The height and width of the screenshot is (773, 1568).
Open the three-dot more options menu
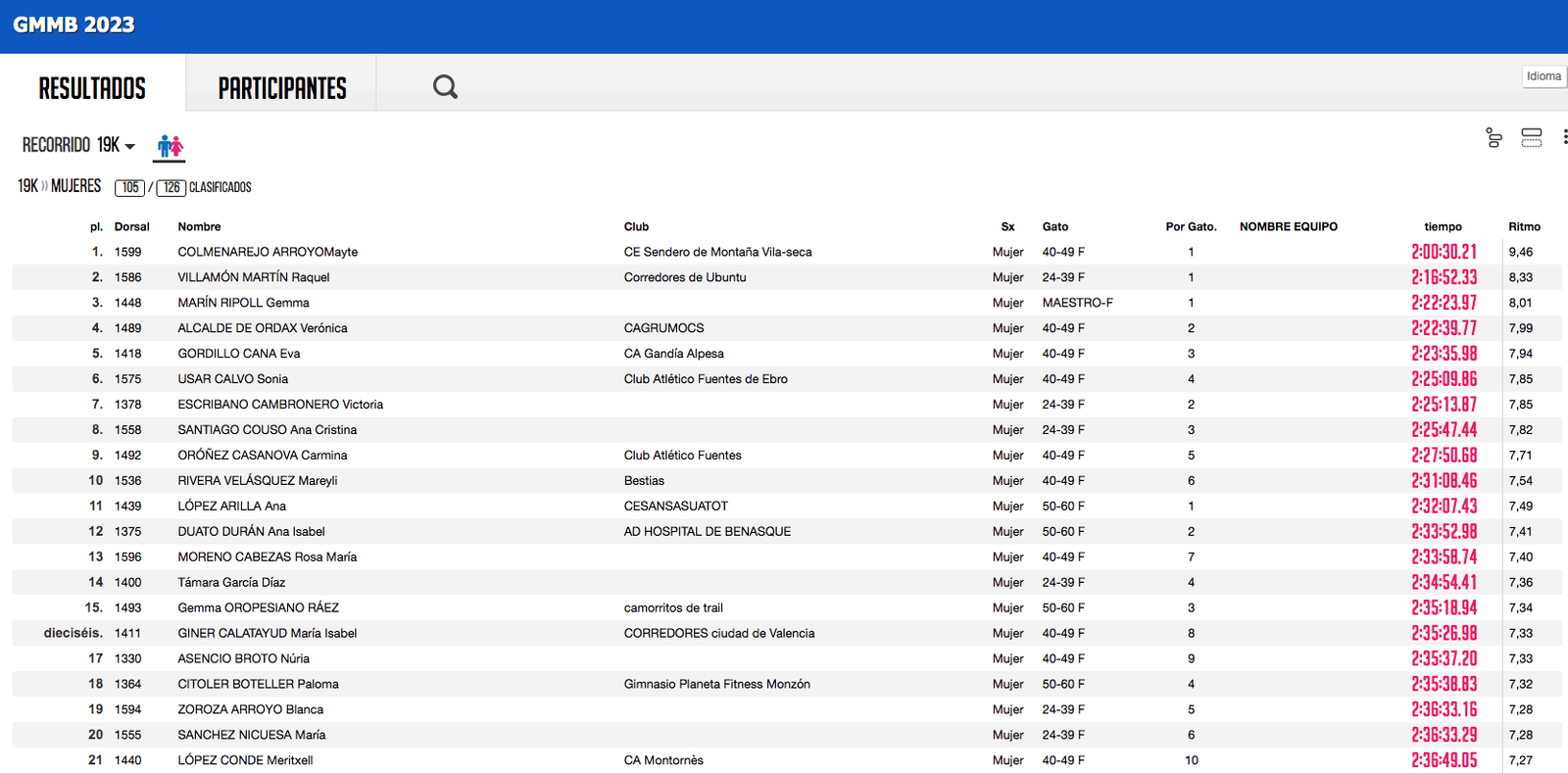[x=1564, y=138]
